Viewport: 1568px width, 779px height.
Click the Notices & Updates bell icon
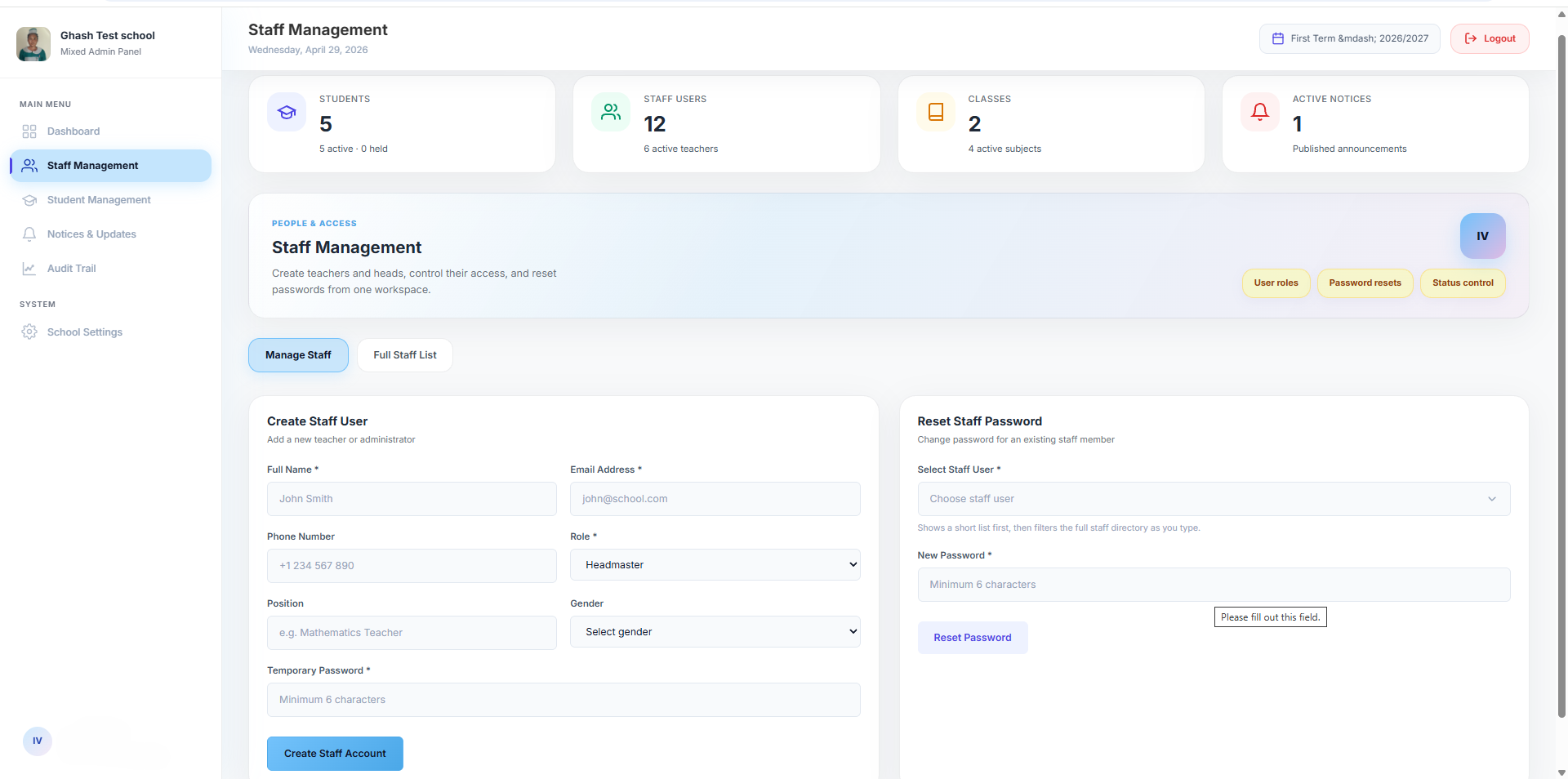click(x=29, y=234)
